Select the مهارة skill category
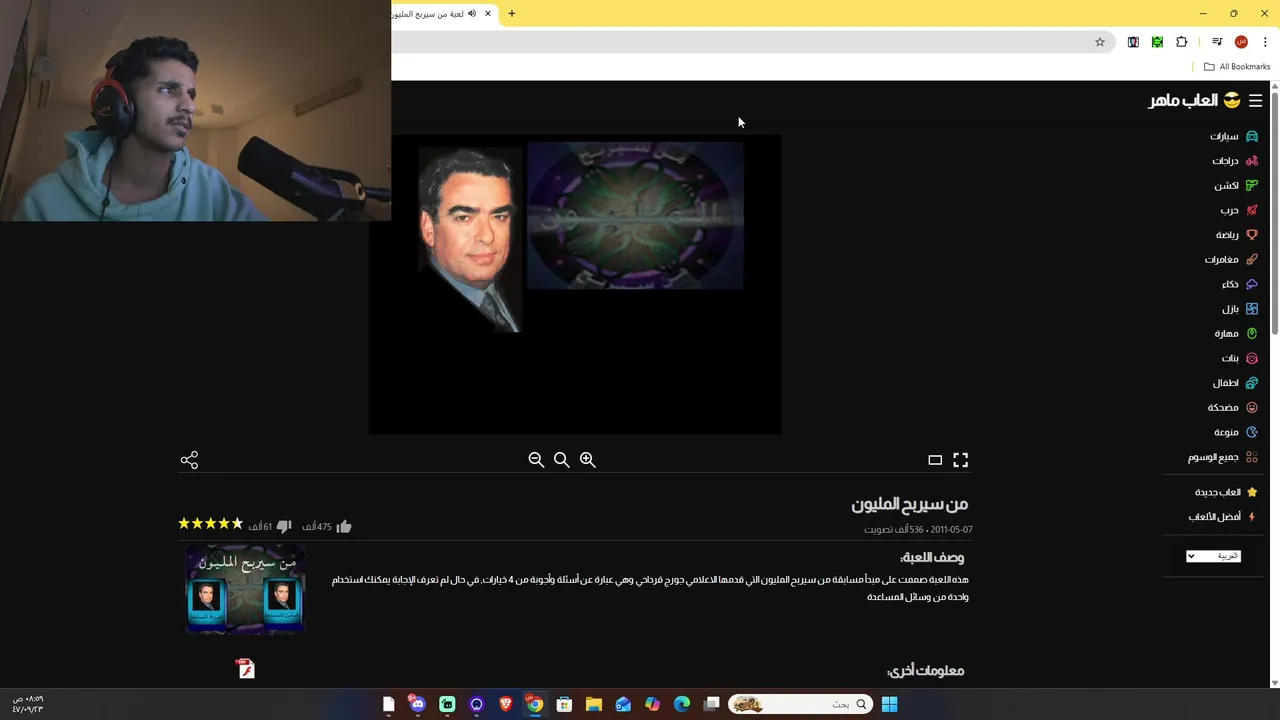Image resolution: width=1280 pixels, height=720 pixels. pyautogui.click(x=1236, y=333)
